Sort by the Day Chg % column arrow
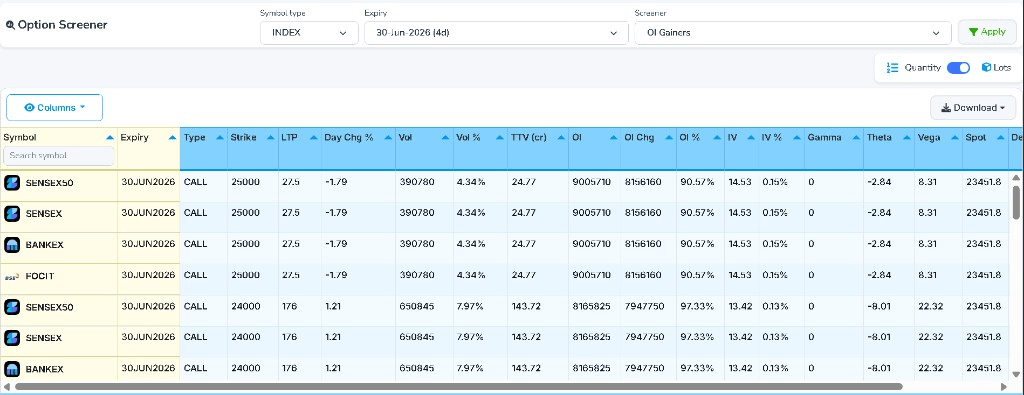 click(x=387, y=138)
